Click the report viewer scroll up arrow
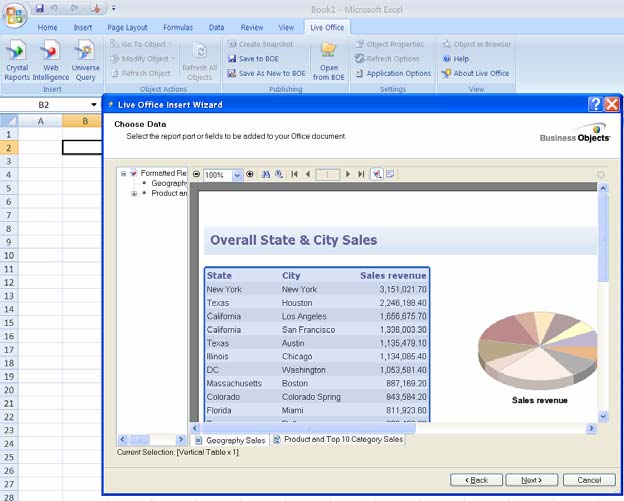Screen dimensions: 624x501 (x=603, y=188)
